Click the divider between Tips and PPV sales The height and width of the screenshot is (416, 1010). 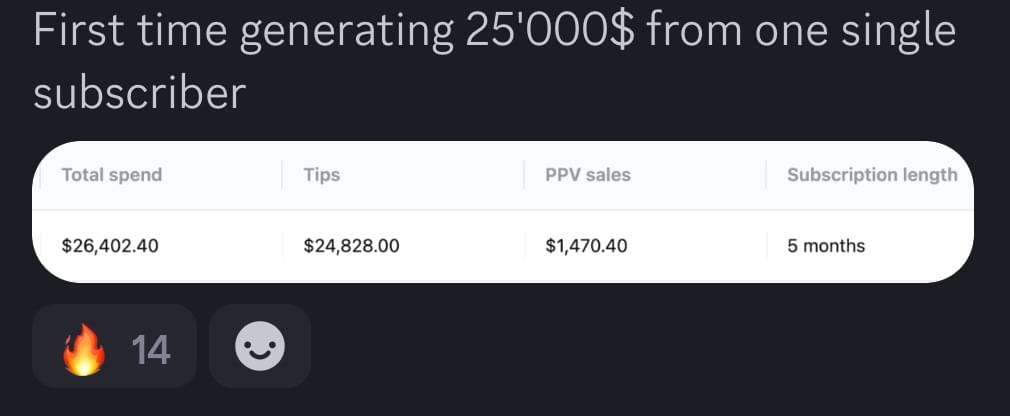point(524,175)
